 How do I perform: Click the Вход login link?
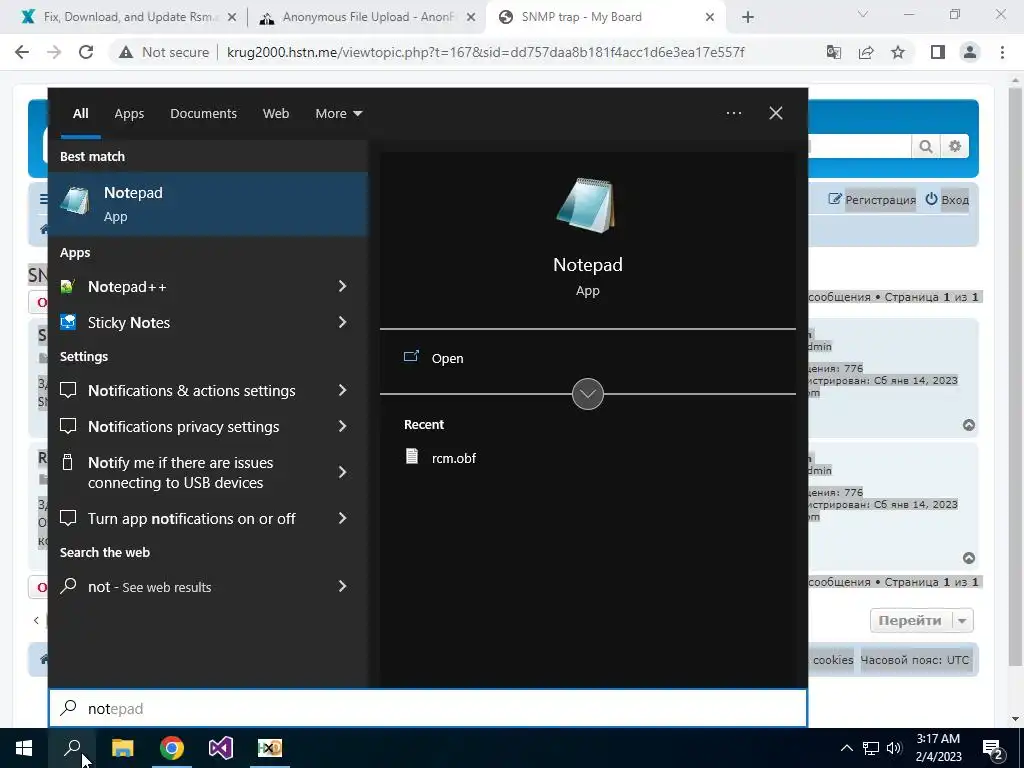tap(947, 199)
